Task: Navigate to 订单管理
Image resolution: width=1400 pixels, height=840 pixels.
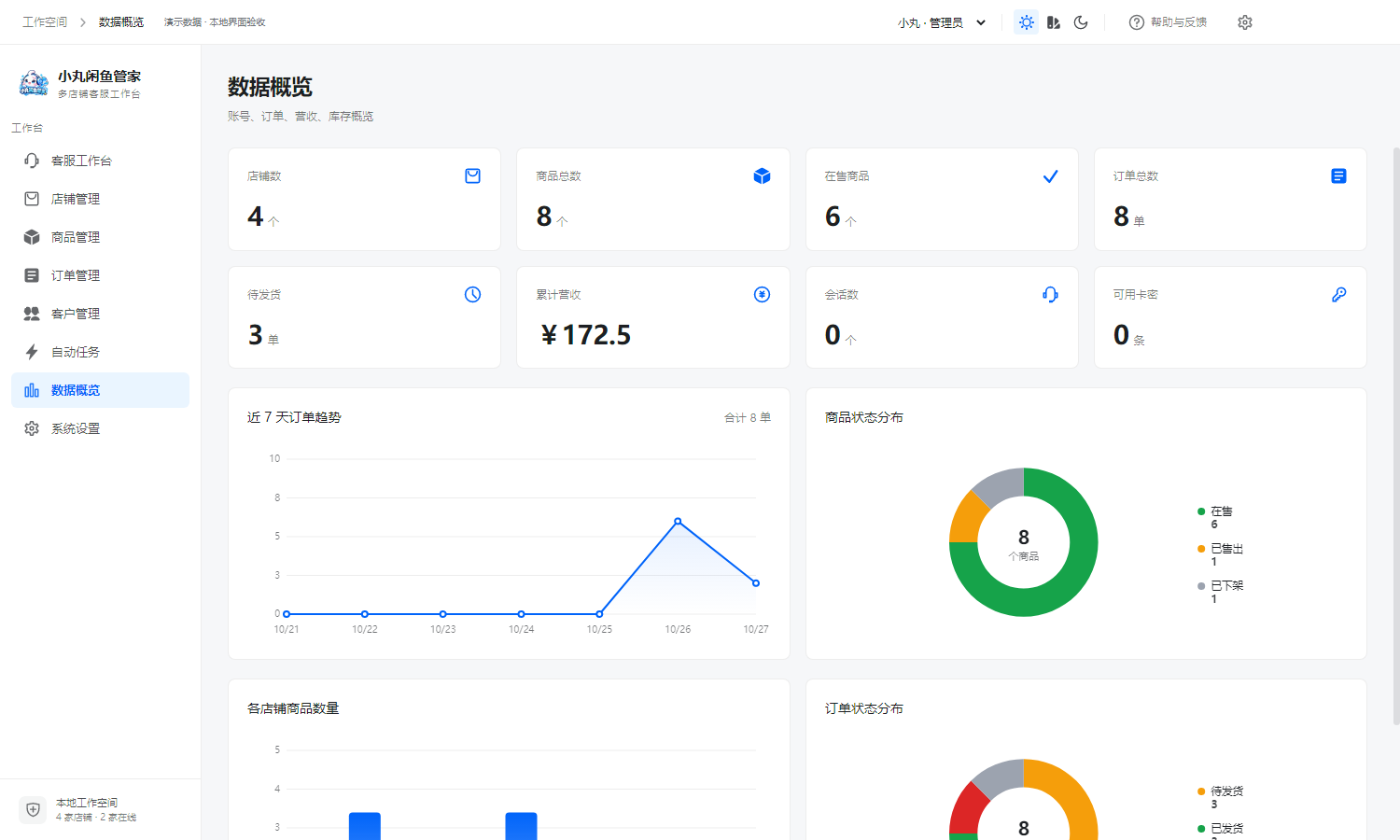Action: click(x=100, y=275)
